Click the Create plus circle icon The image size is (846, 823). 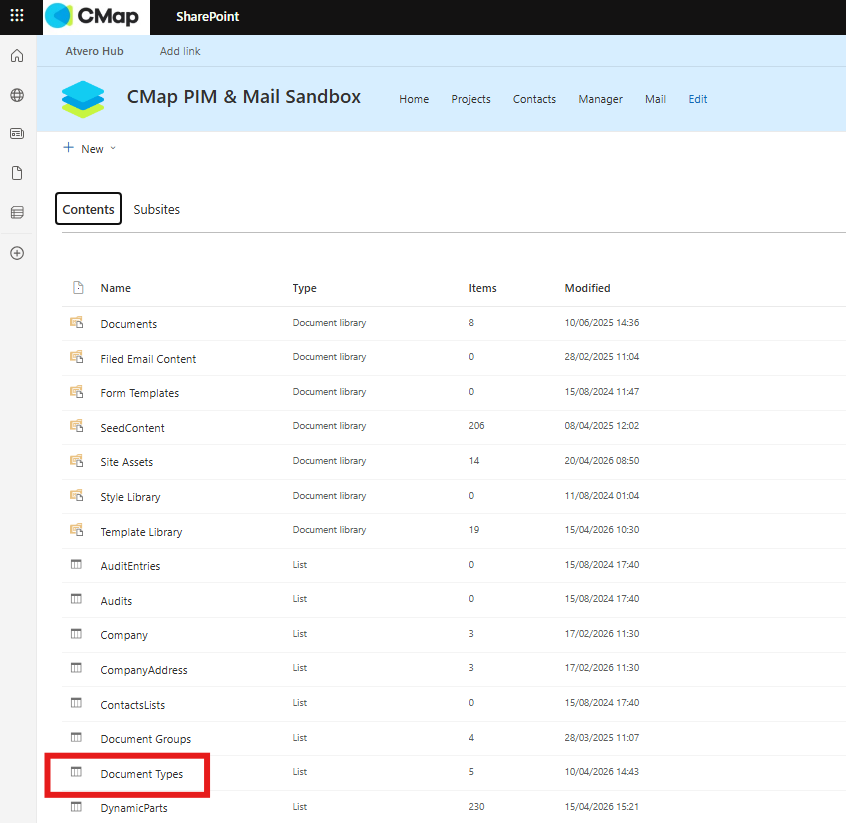[x=17, y=253]
